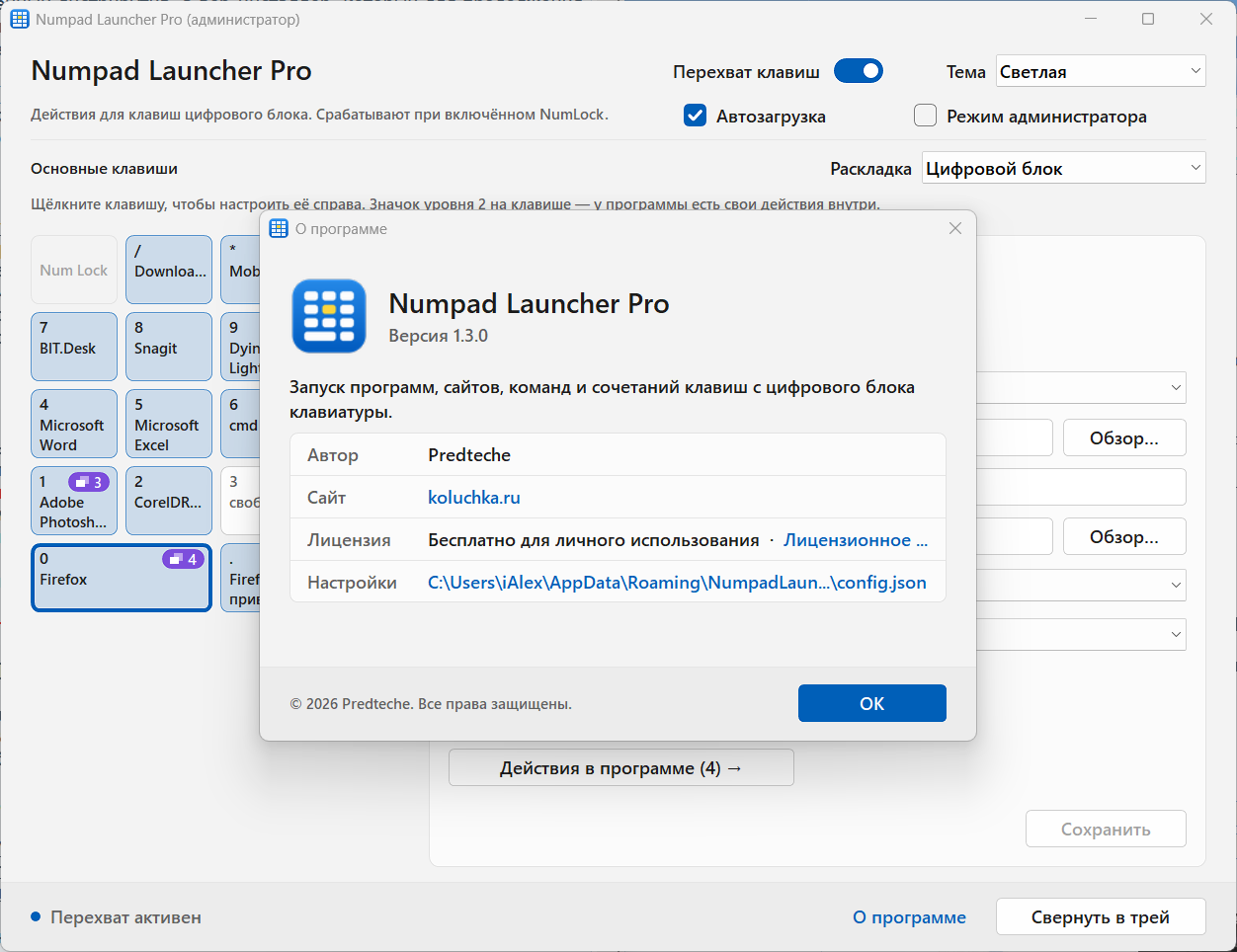Viewport: 1237px width, 952px height.
Task: Click «Бесплатно для личного использования» license text
Action: point(594,540)
